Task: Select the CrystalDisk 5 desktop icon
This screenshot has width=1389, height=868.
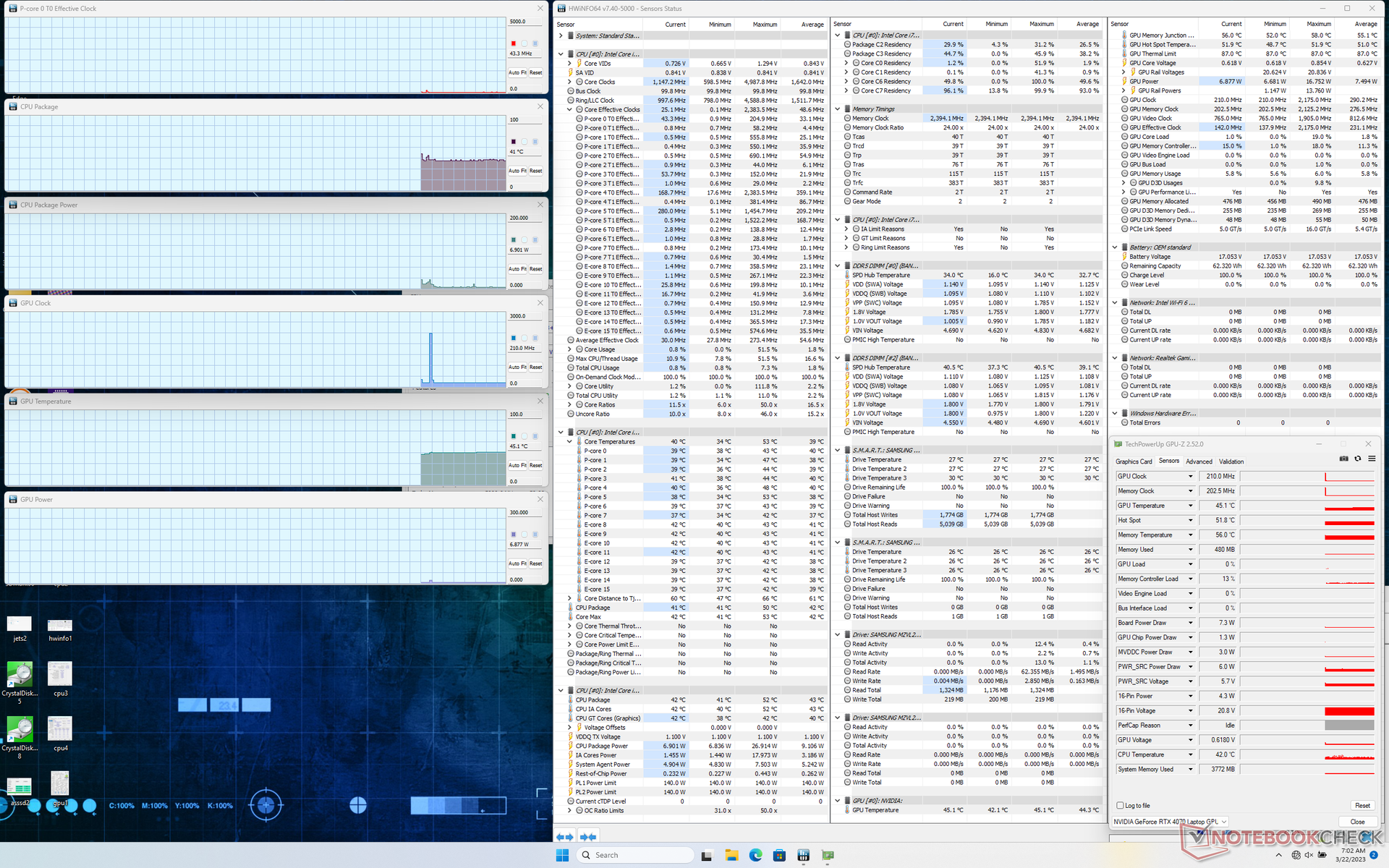Action: [20, 683]
